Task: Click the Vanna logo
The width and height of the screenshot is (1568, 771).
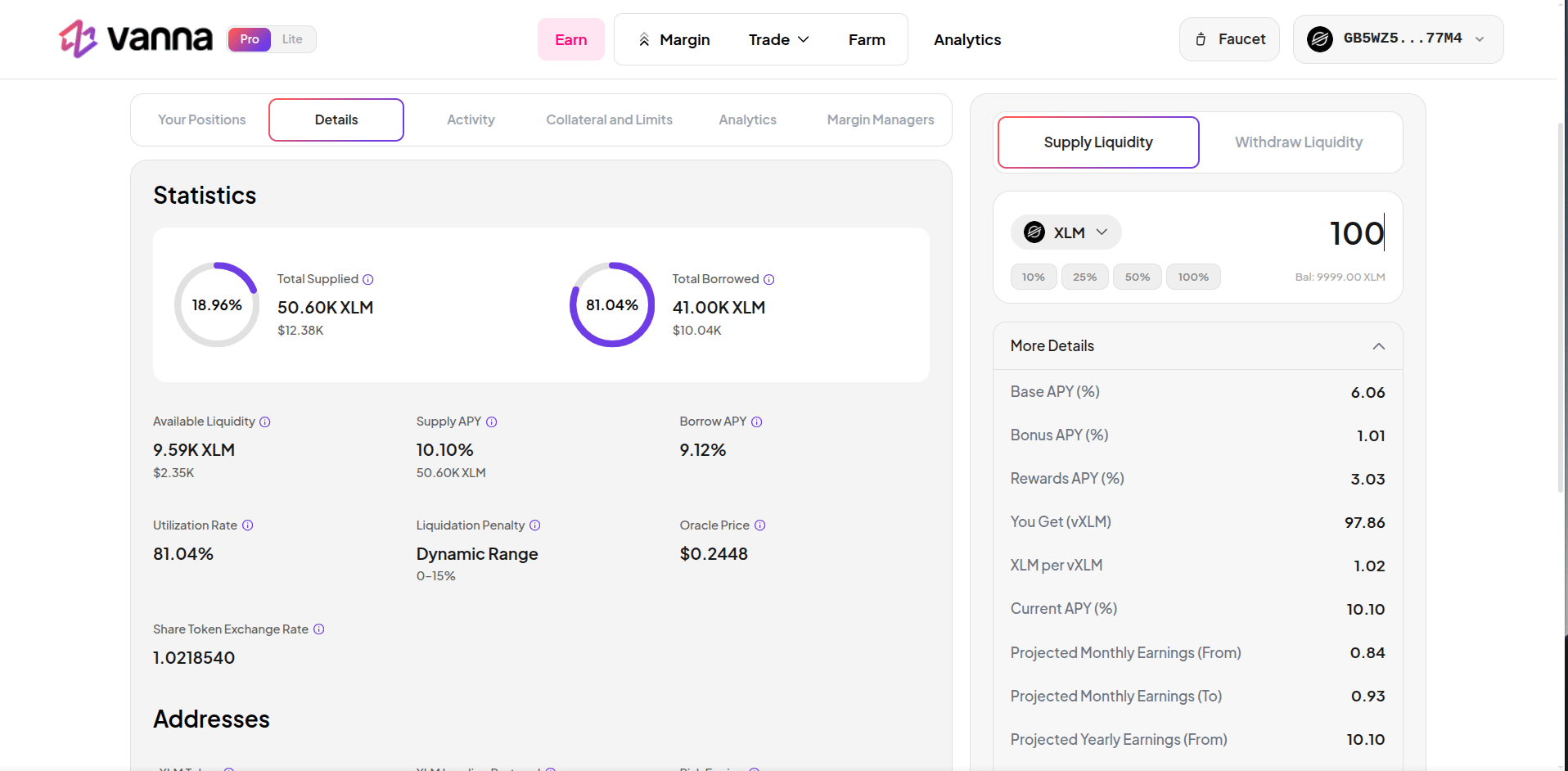Action: (x=136, y=38)
